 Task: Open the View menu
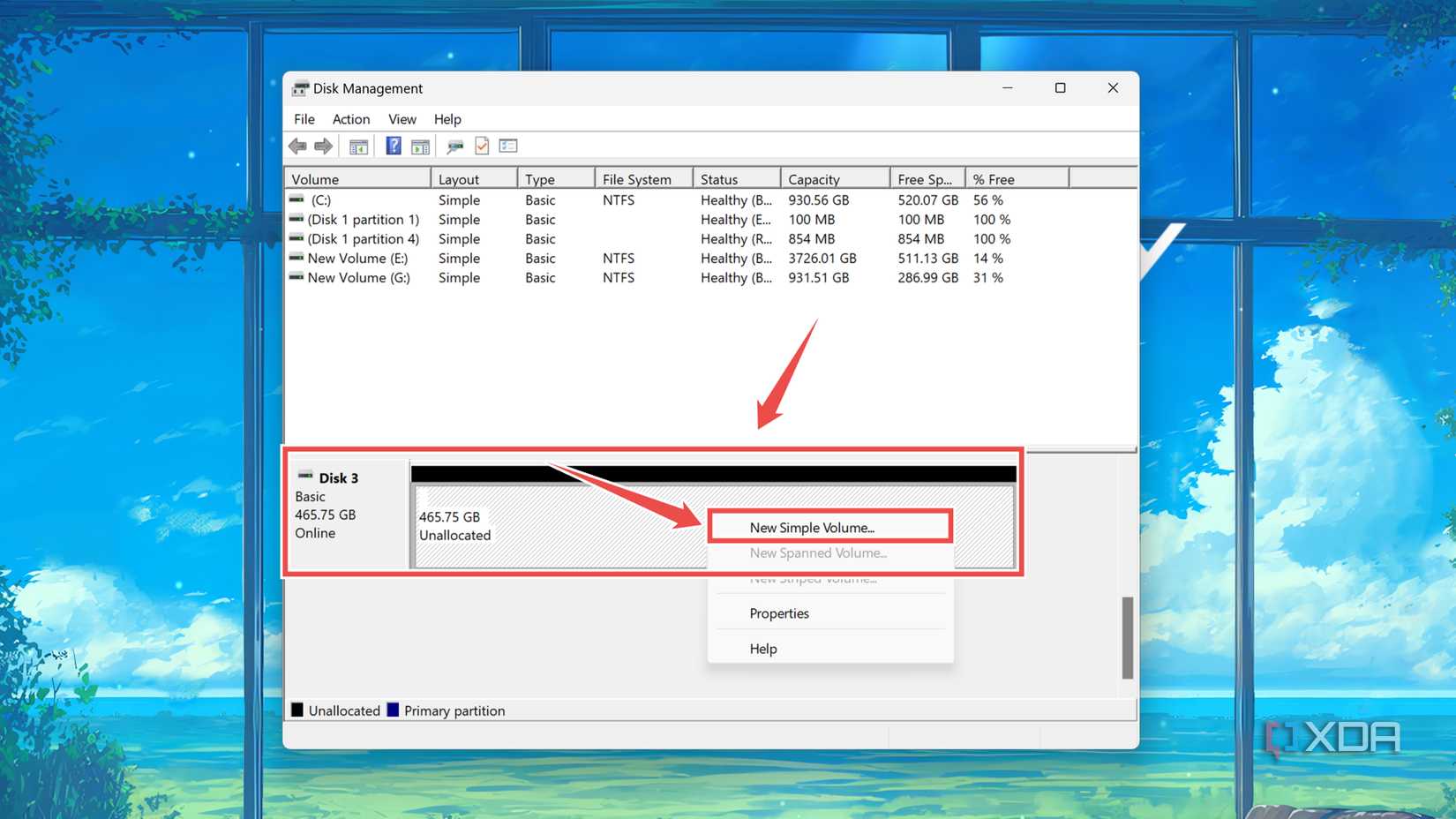tap(402, 119)
